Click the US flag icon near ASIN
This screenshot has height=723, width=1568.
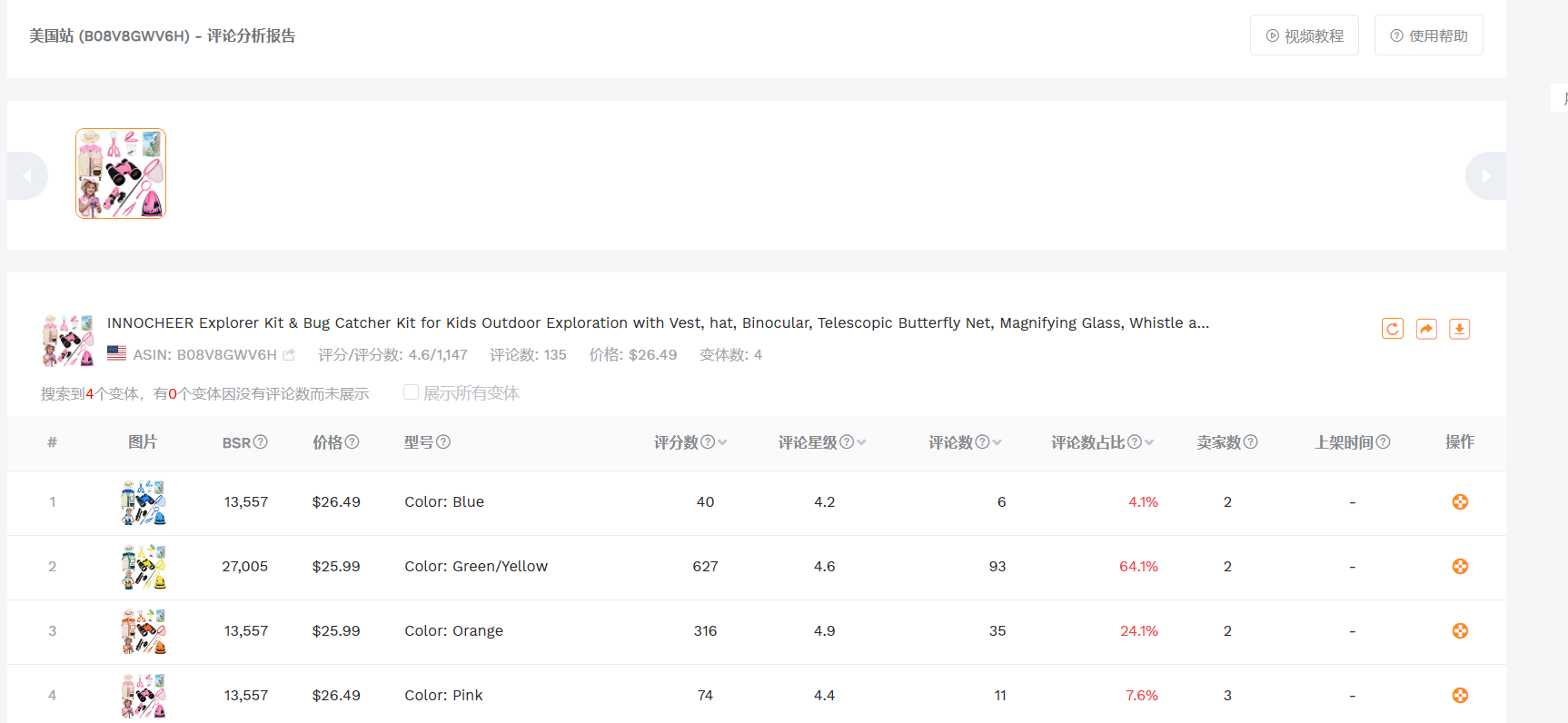[116, 353]
